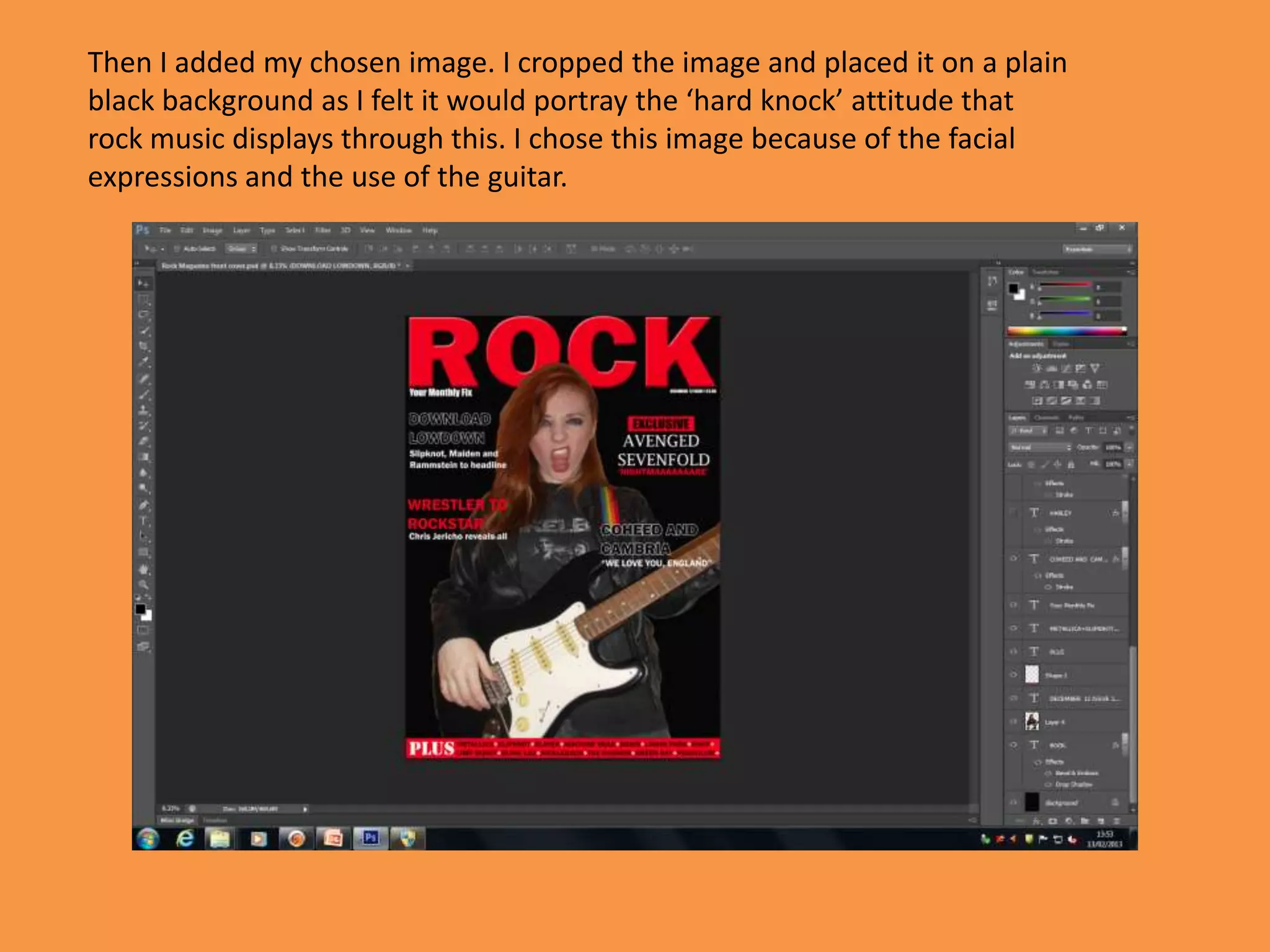Select the Hand tool

click(143, 568)
